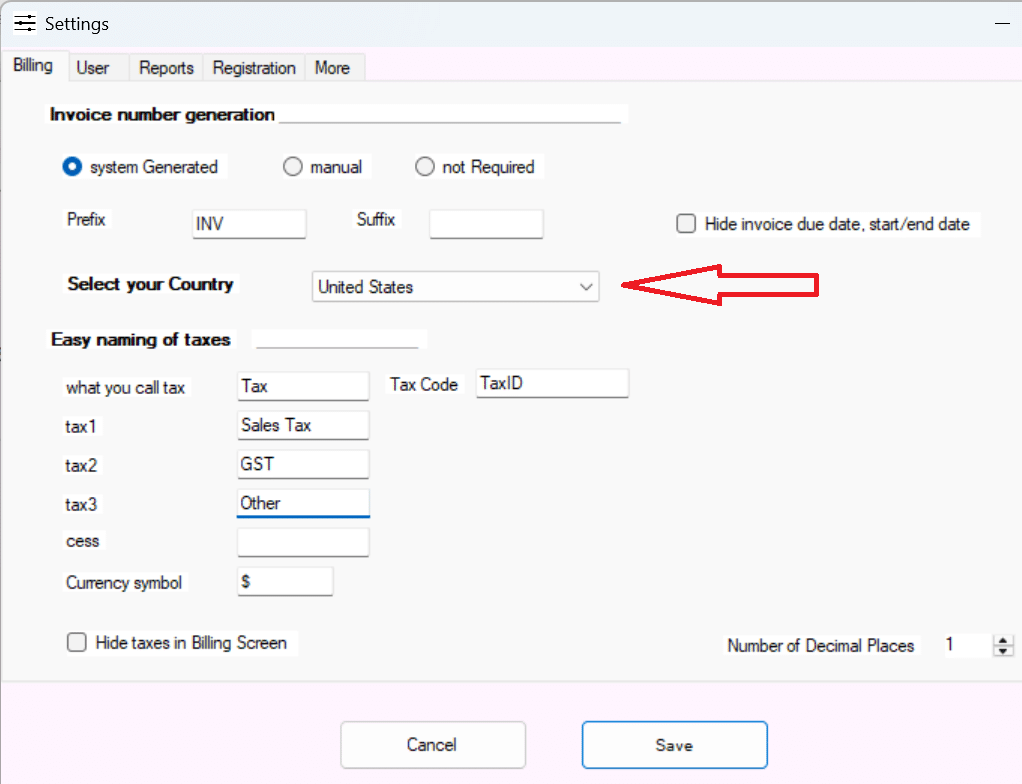
Task: Click the Tax Code text field
Action: pyautogui.click(x=552, y=384)
